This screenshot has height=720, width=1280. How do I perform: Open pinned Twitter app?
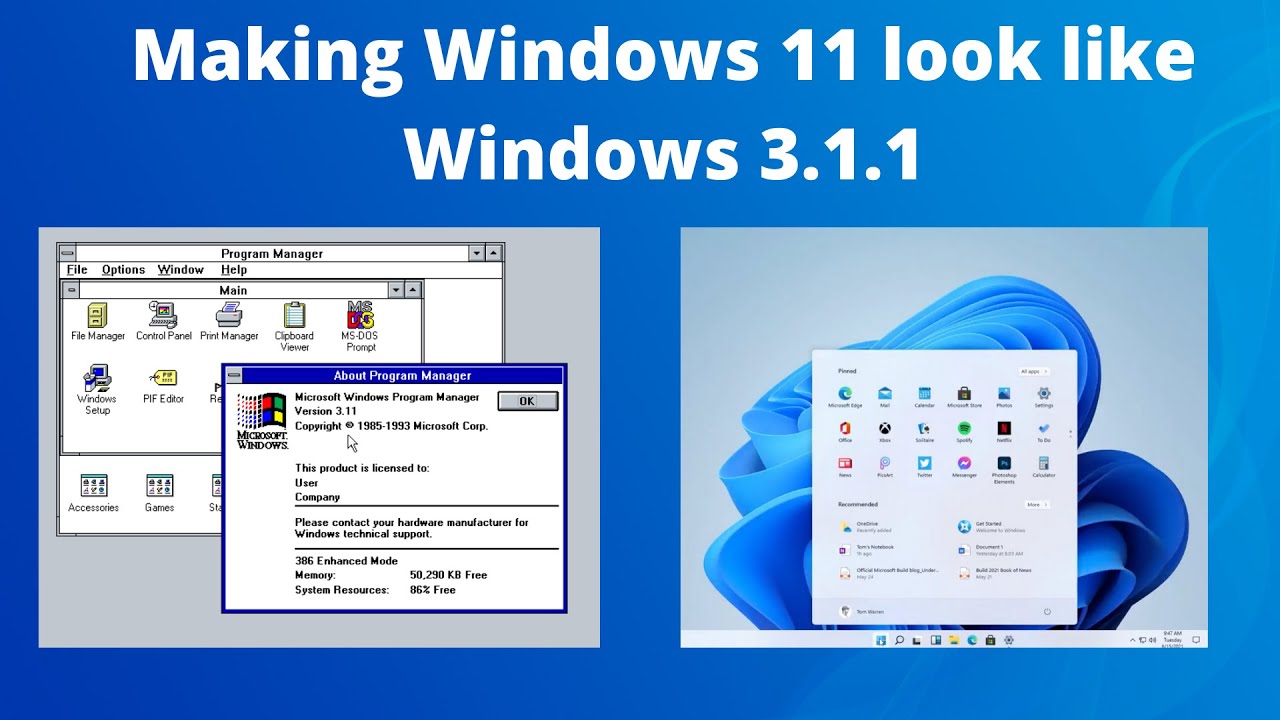coord(924,467)
